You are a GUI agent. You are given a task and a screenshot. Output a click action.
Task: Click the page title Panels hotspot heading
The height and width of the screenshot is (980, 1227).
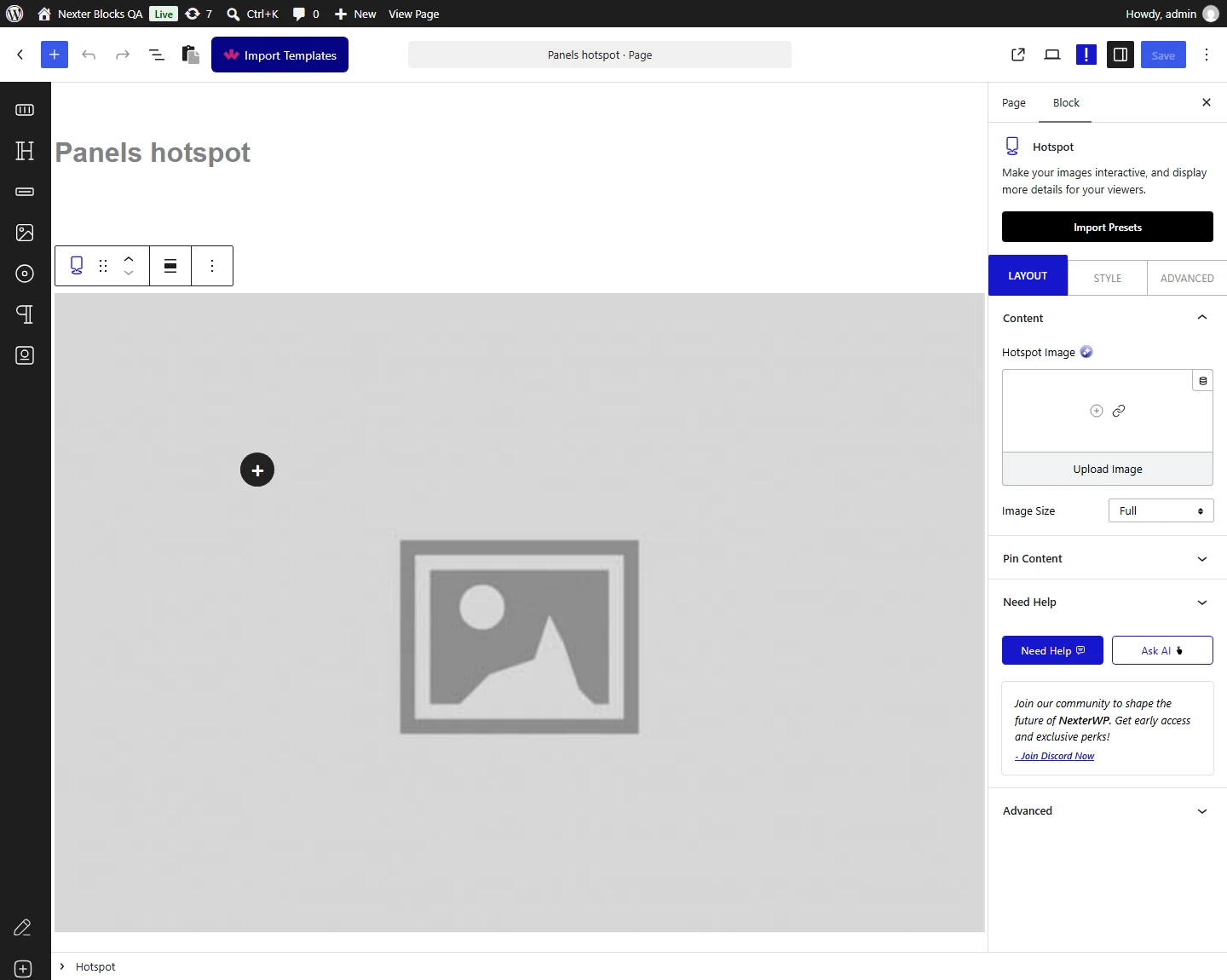(153, 153)
